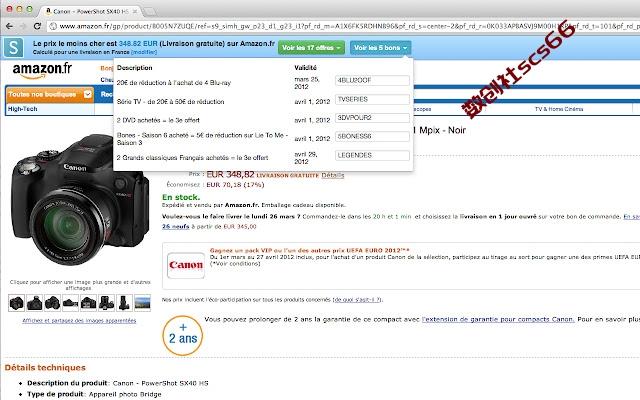Open the TV & Home Cinéma tab
This screenshot has height=400, width=640.
[x=559, y=109]
